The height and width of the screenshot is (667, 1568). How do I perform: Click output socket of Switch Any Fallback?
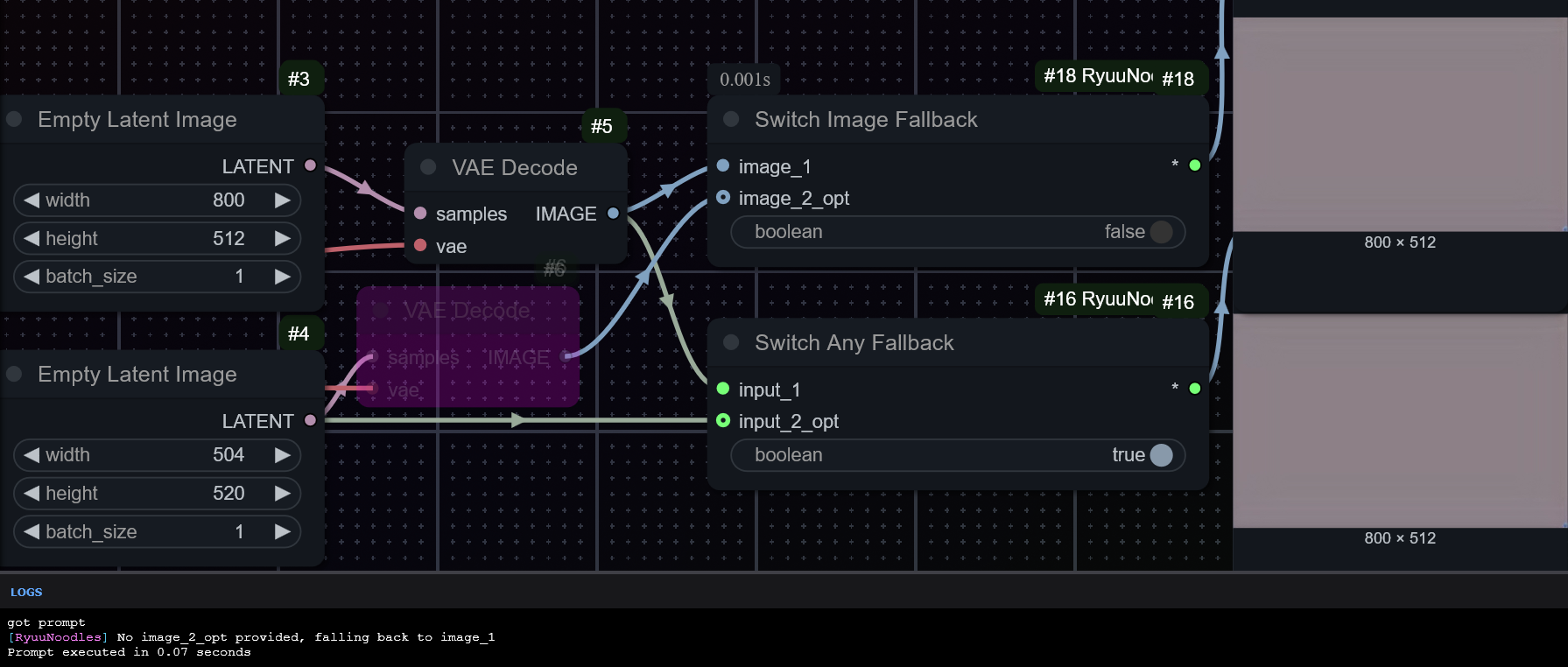tap(1195, 389)
